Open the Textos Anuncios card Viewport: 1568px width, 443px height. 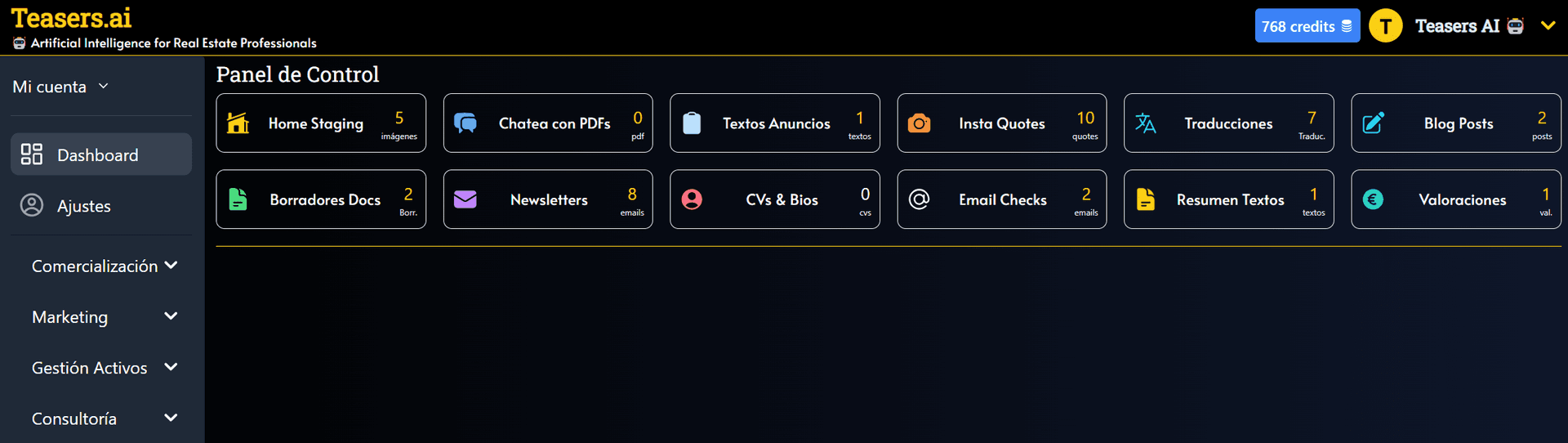pyautogui.click(x=774, y=123)
